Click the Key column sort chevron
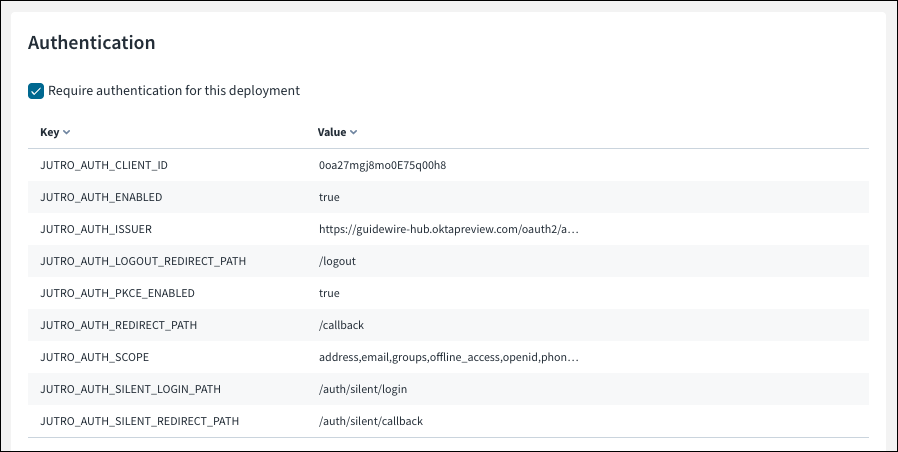 click(66, 132)
